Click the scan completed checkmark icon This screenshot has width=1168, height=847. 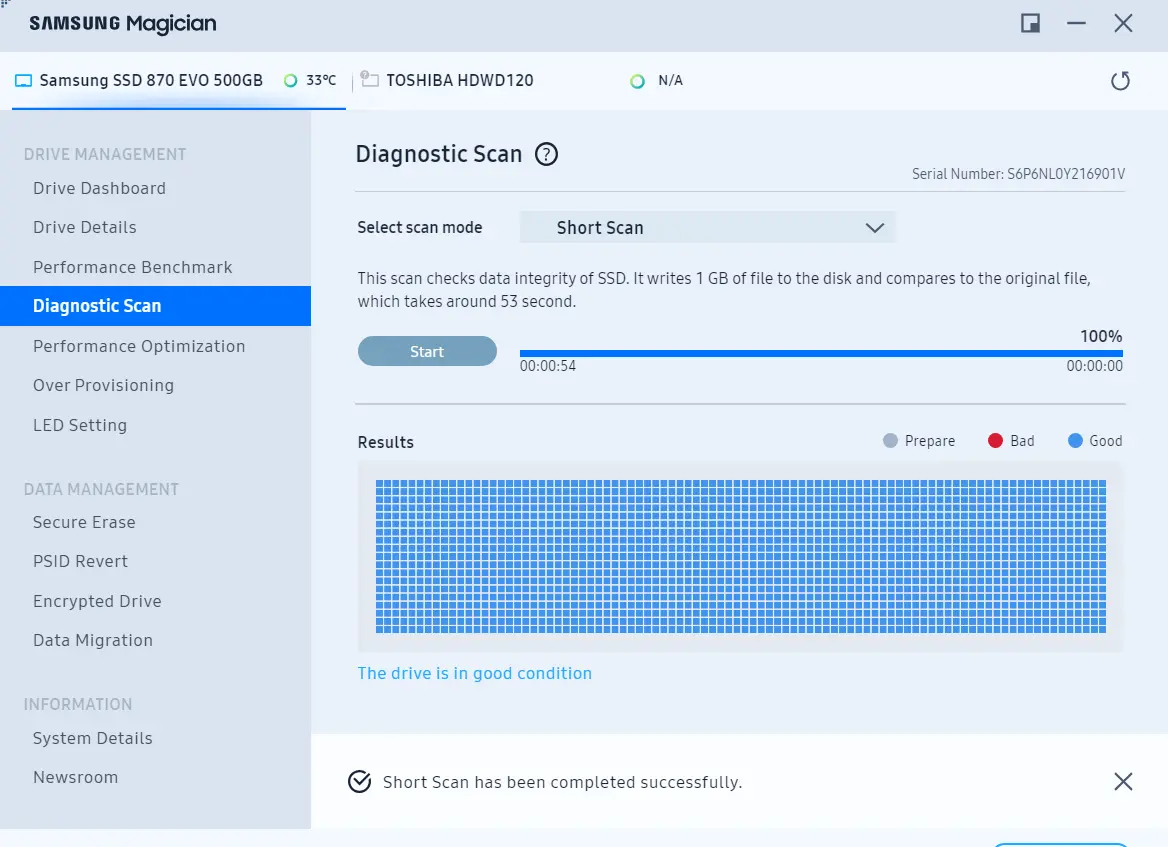pos(360,781)
